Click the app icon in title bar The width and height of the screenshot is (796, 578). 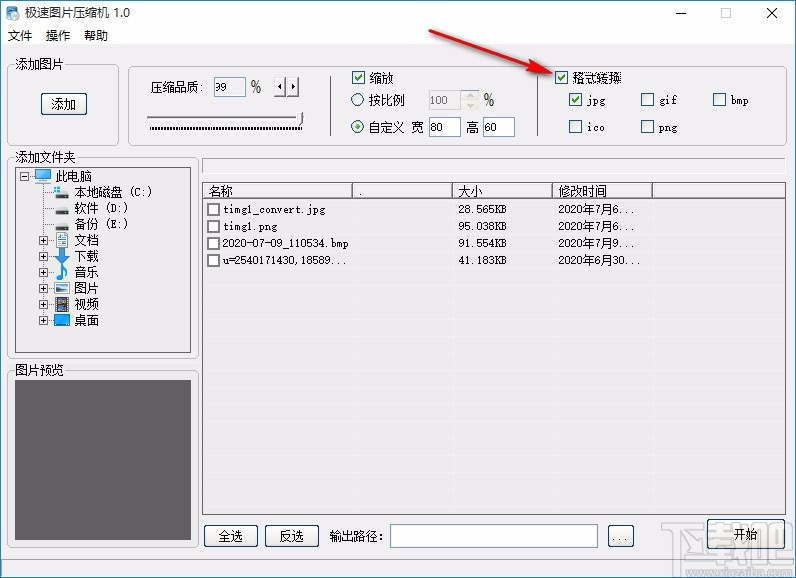pyautogui.click(x=13, y=13)
